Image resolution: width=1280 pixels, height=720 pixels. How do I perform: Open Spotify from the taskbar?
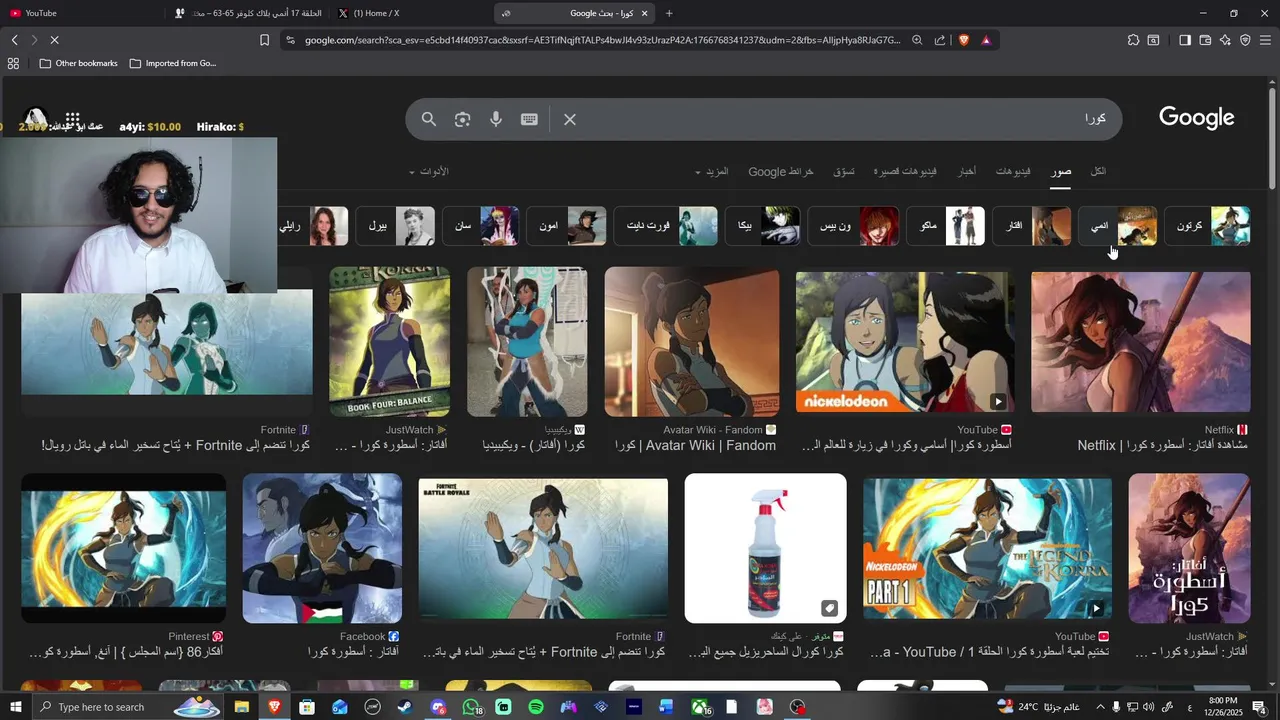pyautogui.click(x=536, y=707)
